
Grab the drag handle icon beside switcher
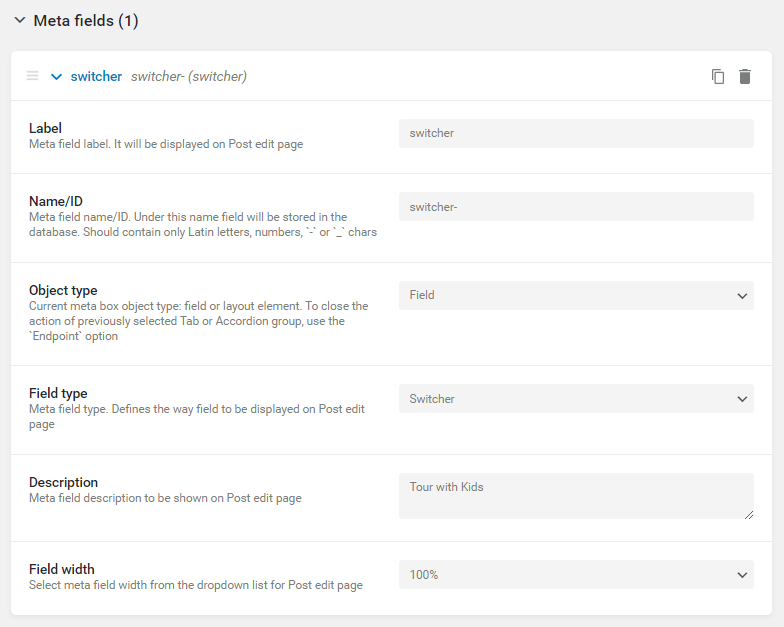tap(32, 76)
